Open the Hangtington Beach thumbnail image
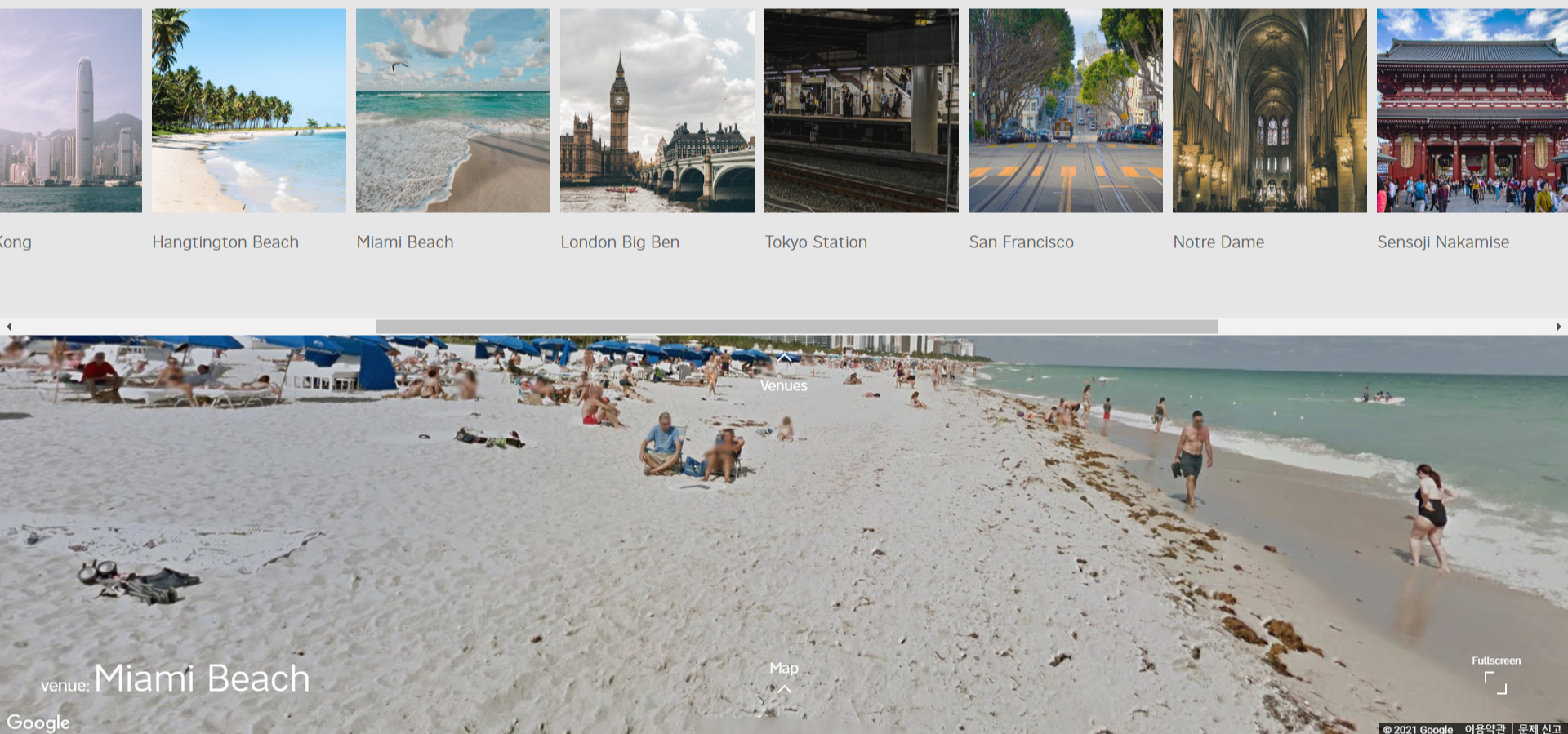The height and width of the screenshot is (734, 1568). tap(249, 111)
